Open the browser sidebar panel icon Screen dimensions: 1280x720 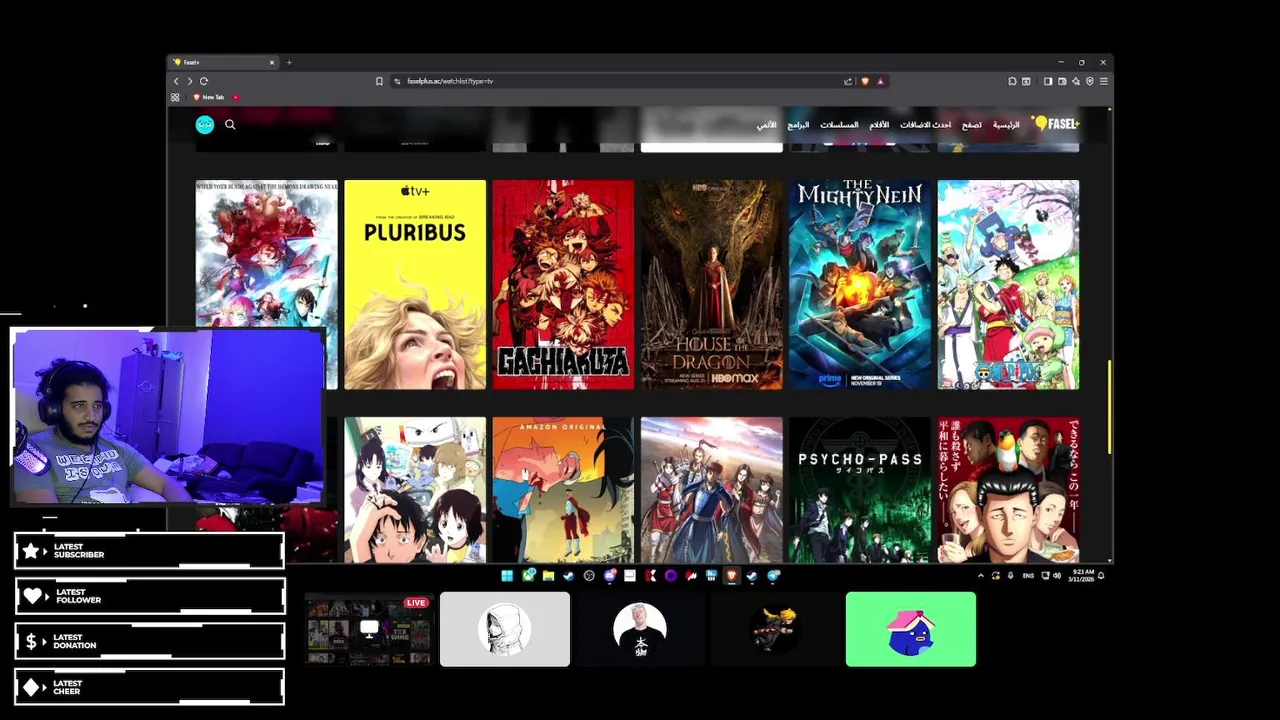pyautogui.click(x=1047, y=81)
